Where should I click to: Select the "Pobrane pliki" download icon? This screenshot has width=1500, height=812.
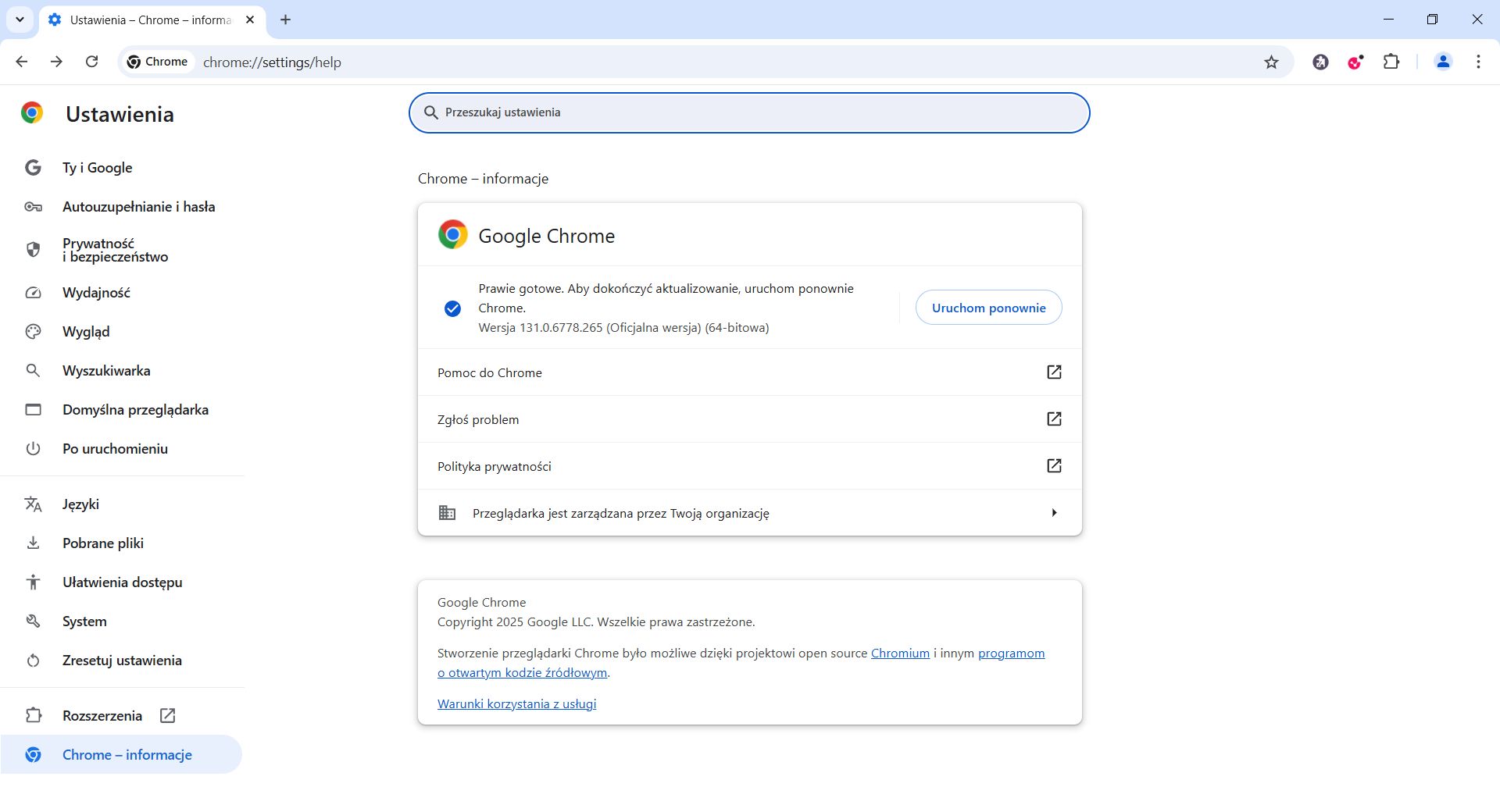pos(33,543)
